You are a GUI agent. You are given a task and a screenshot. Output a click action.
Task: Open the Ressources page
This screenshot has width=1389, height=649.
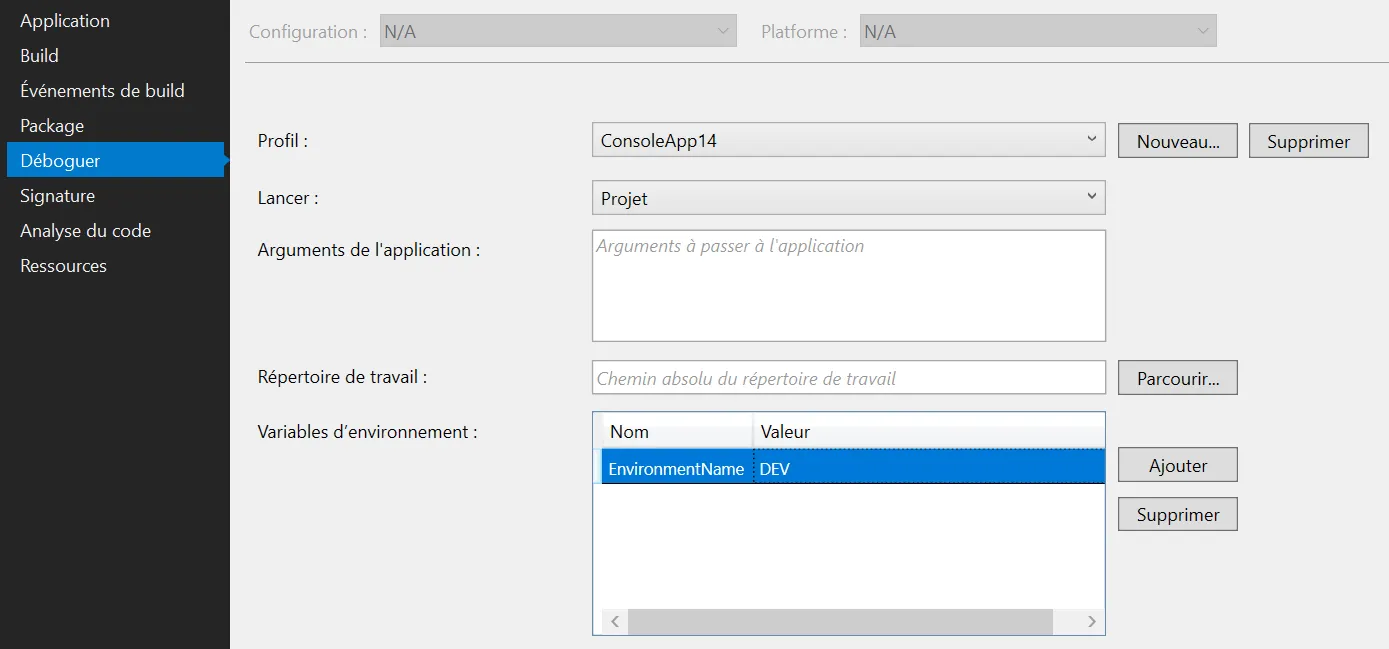coord(63,266)
